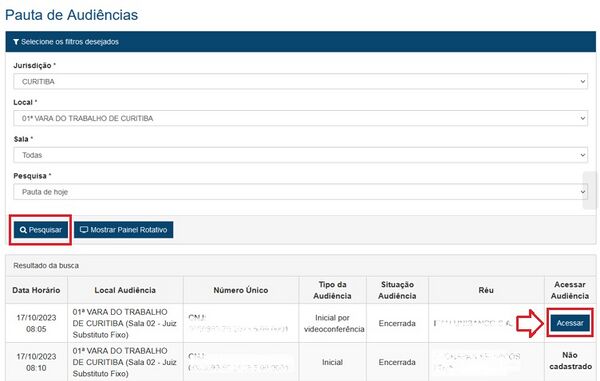Screen dimensions: 600x381
Task: Open the Sala dropdown showing Todas
Action: click(x=300, y=155)
